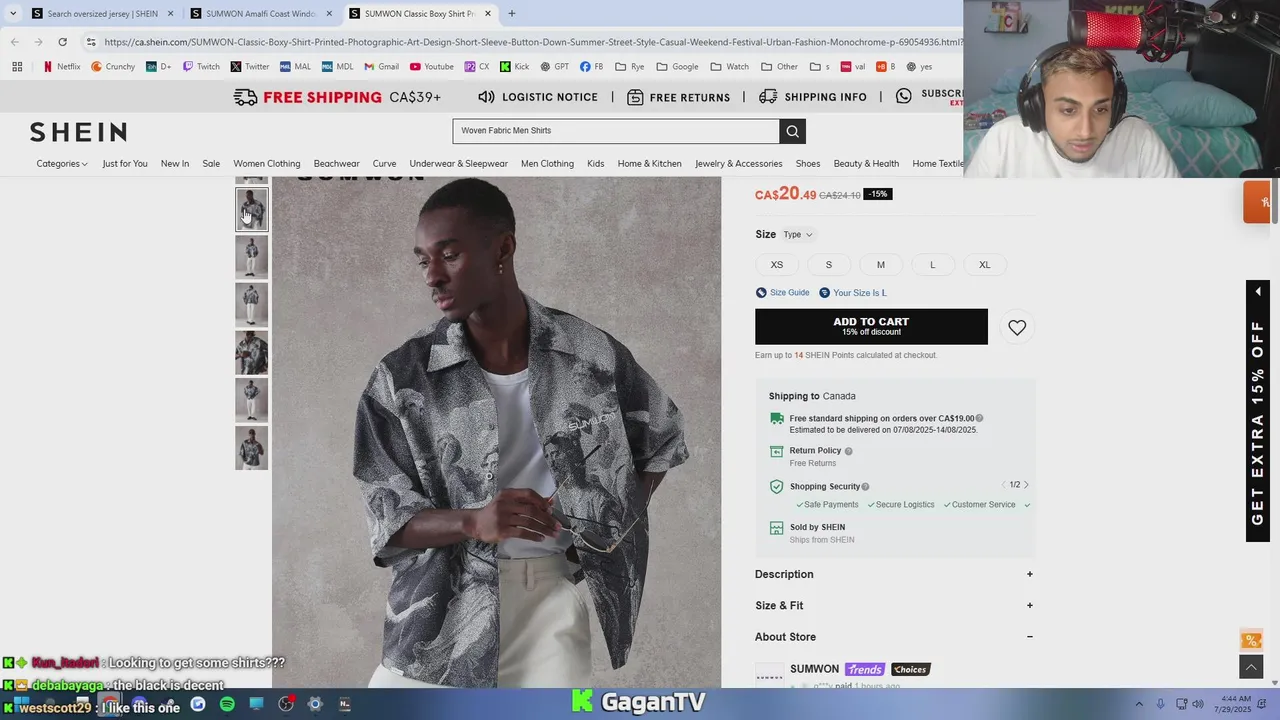Click the shipping info help icon
The height and width of the screenshot is (720, 1280).
pos(979,419)
